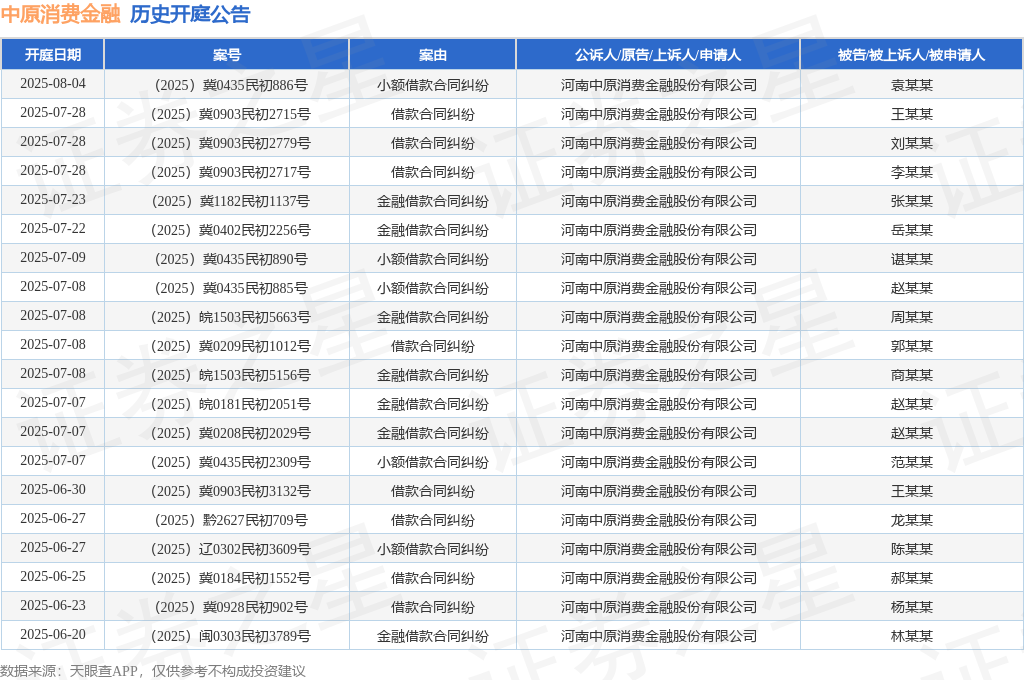Click the 被告/被上诉人/被申请人 header
The image size is (1024, 680).
(911, 55)
